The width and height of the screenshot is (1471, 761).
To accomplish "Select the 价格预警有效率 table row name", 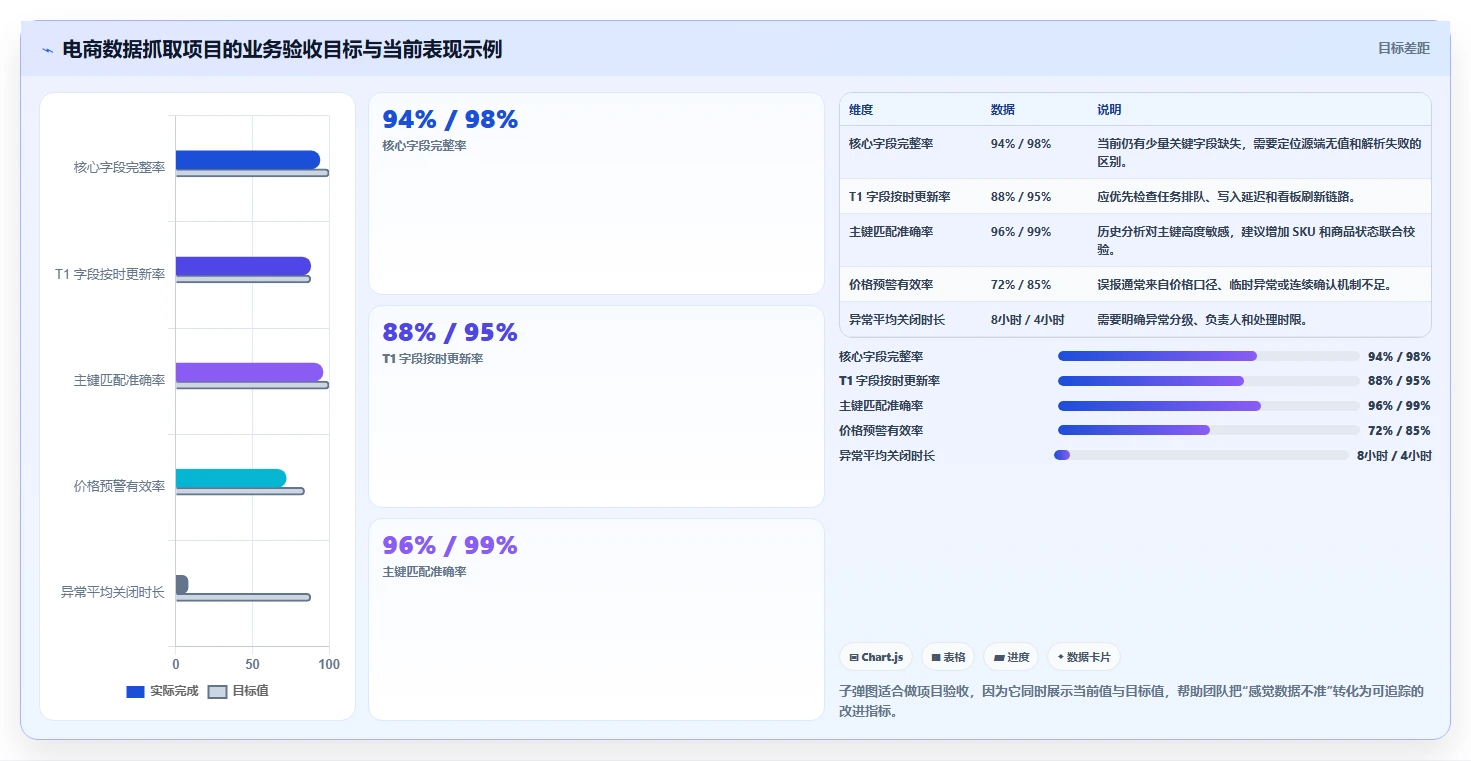I will [x=891, y=285].
